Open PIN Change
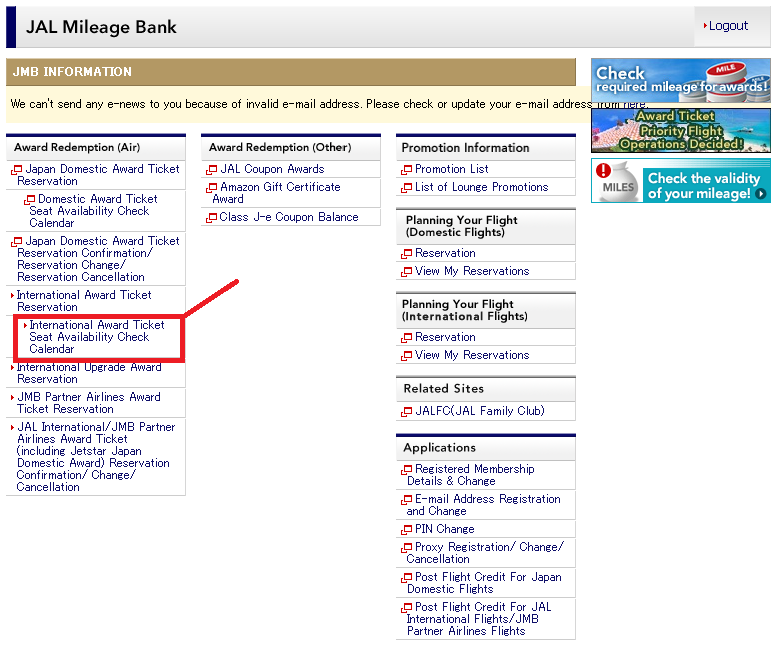 click(x=444, y=529)
